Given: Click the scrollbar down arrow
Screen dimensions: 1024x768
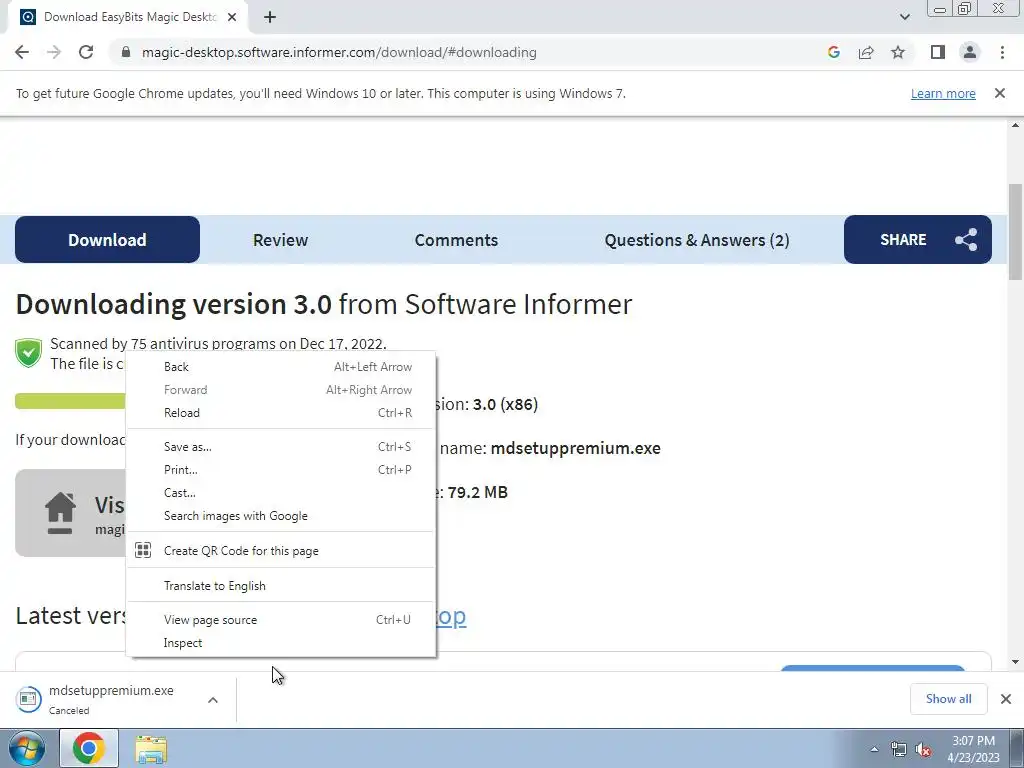Looking at the screenshot, I should point(1015,662).
